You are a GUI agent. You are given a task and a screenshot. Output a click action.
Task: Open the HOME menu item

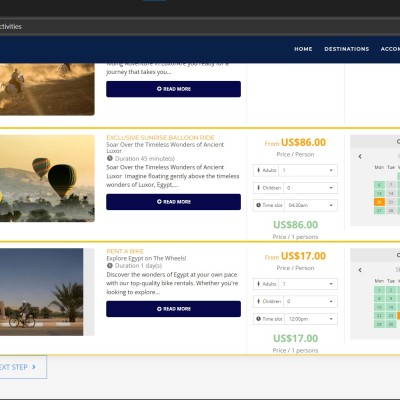303,49
